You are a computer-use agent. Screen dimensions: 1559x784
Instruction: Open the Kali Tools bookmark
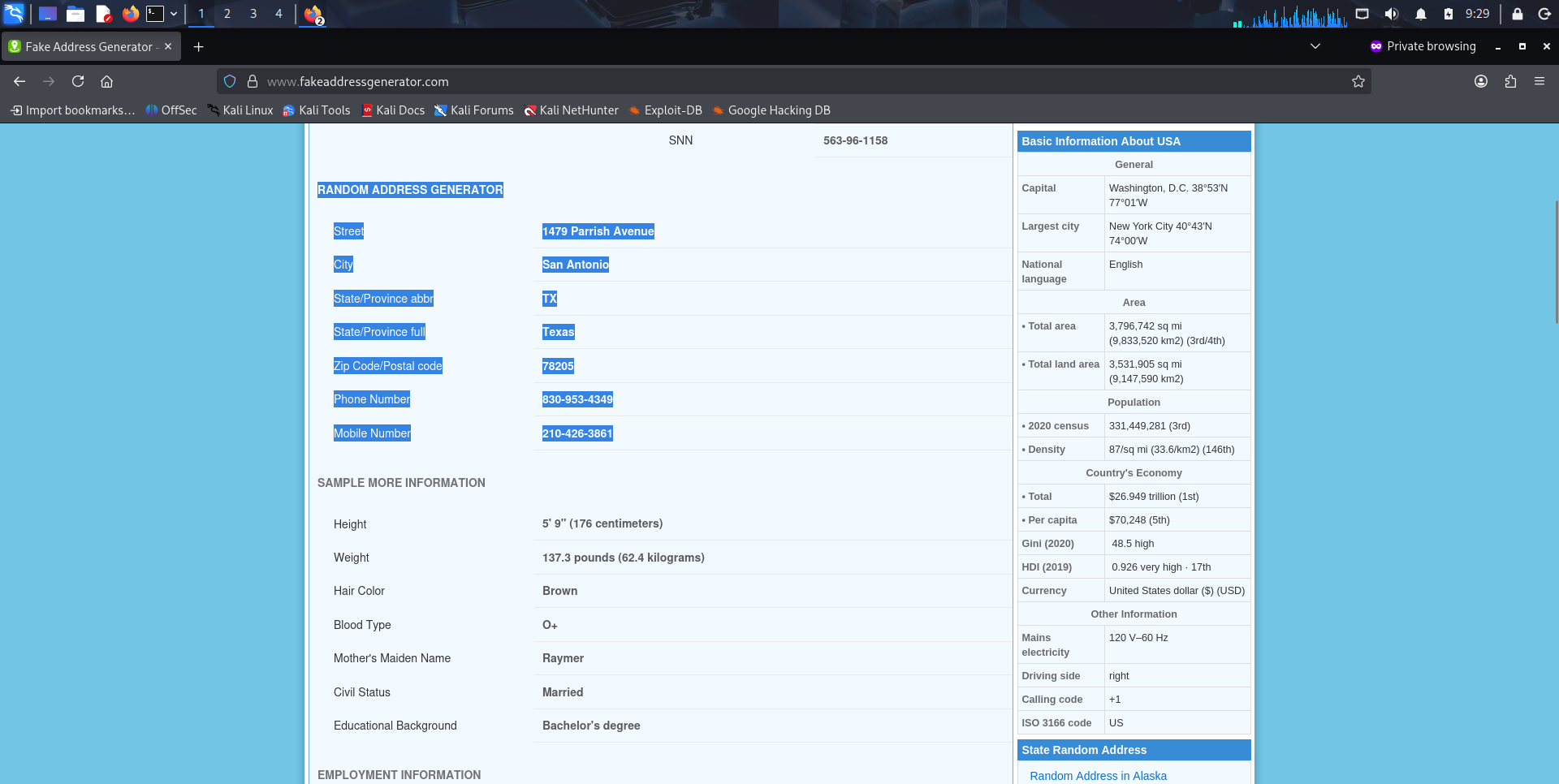tap(317, 110)
